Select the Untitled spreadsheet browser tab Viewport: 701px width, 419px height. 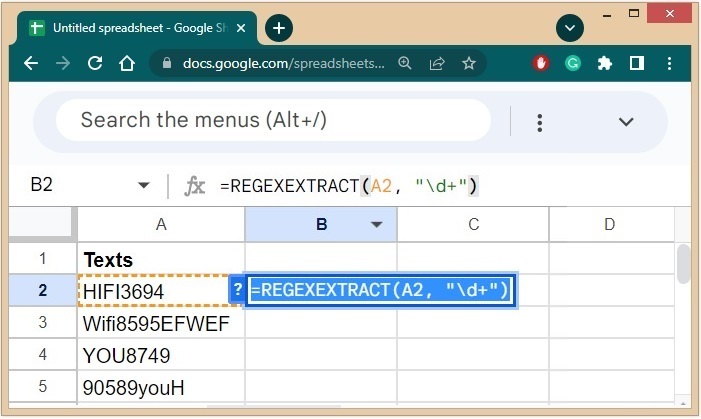[x=130, y=28]
